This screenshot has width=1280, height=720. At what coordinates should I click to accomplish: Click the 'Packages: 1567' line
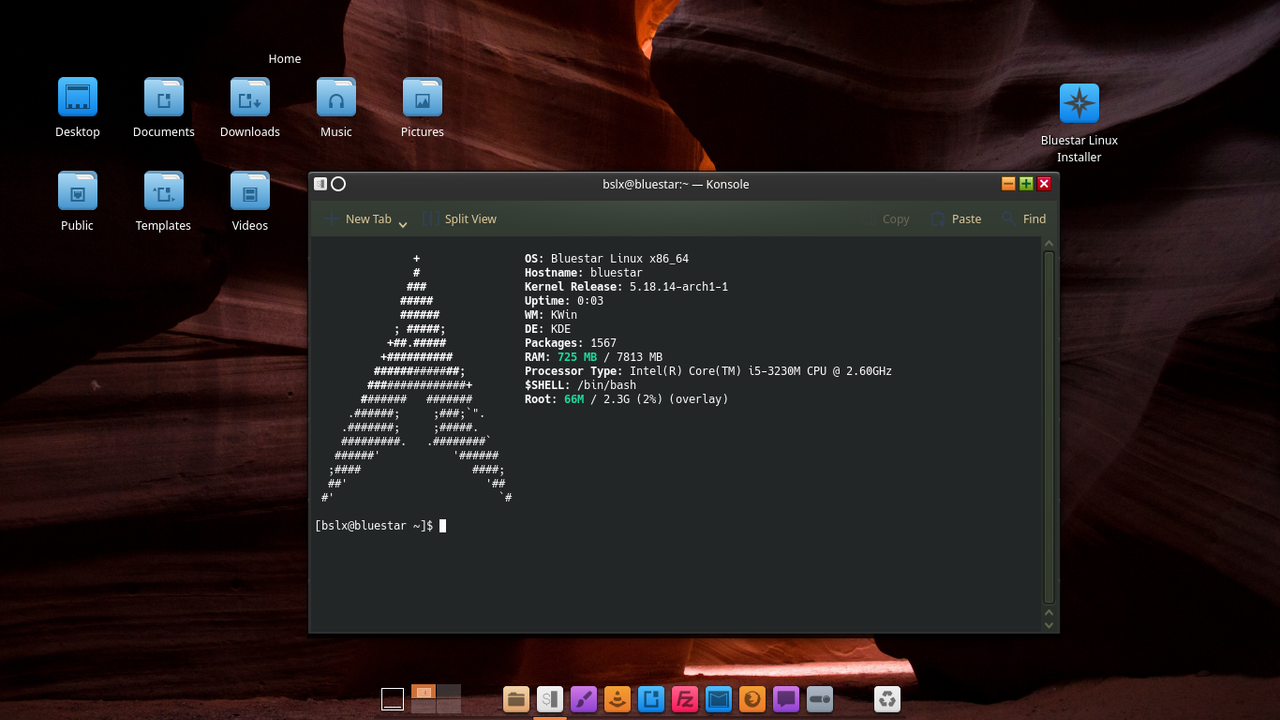click(x=571, y=343)
